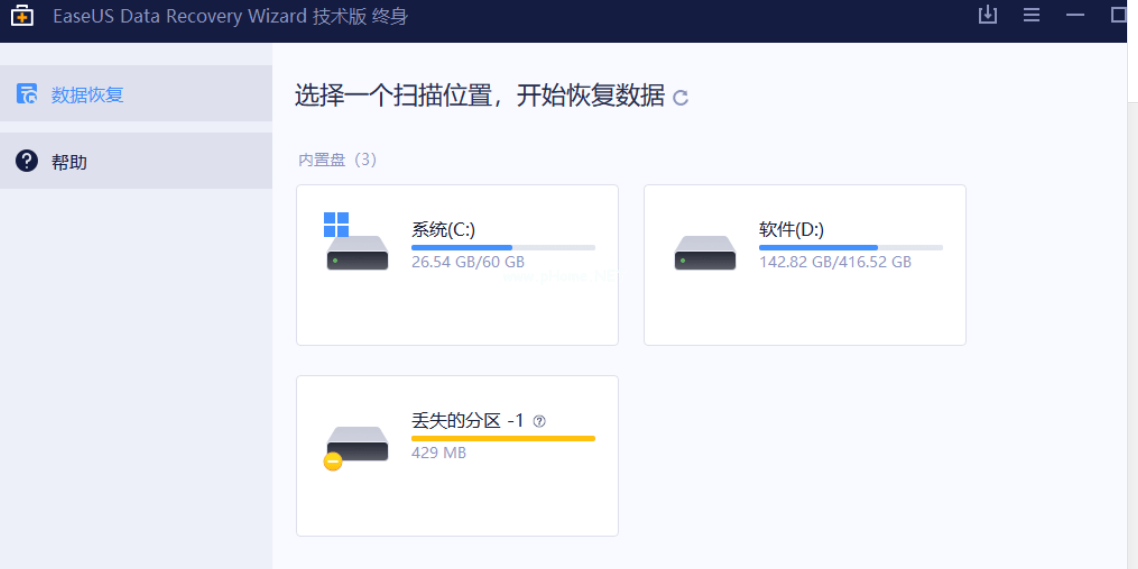This screenshot has width=1138, height=569.
Task: Click the EaseUS app logo icon
Action: (22, 16)
